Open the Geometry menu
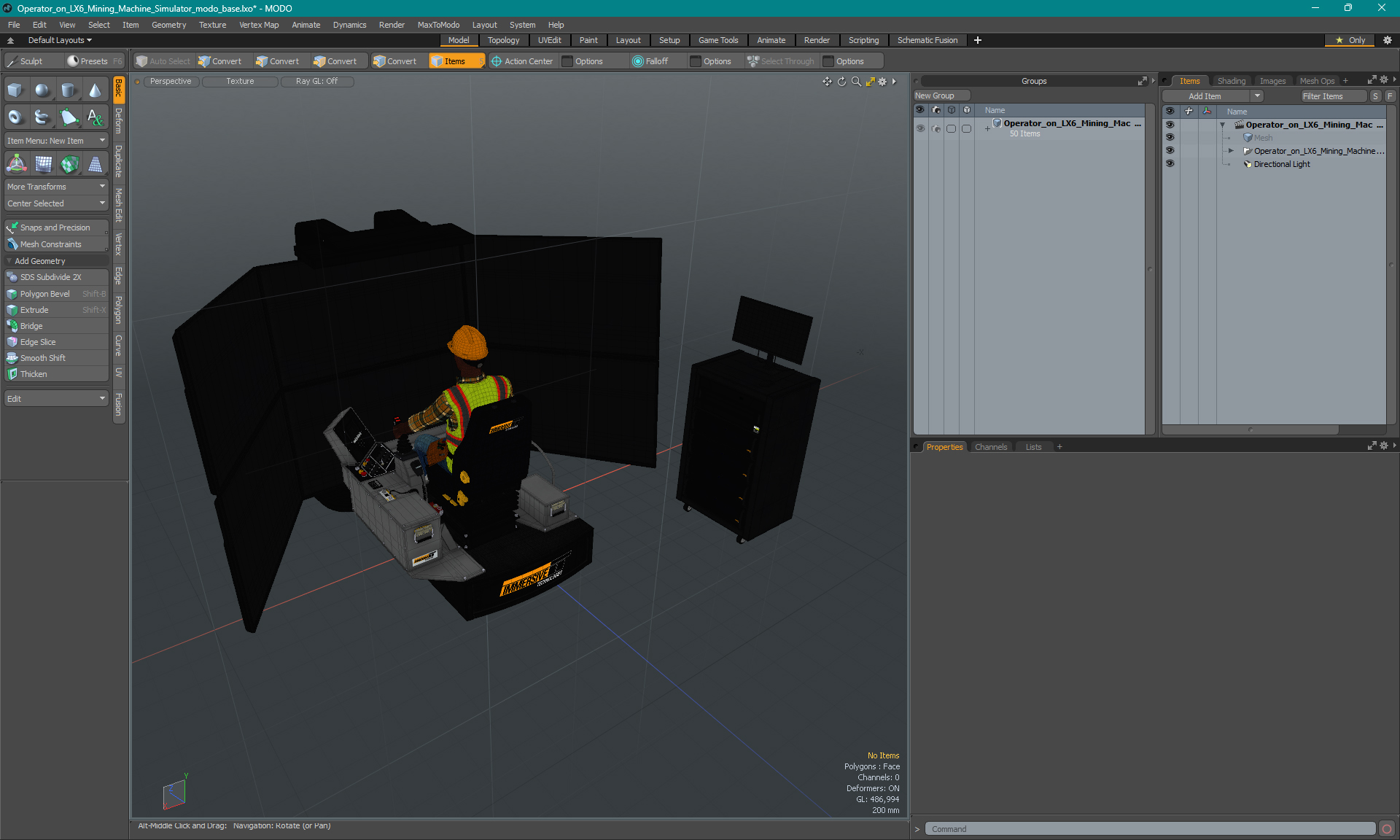This screenshot has height=840, width=1400. pyautogui.click(x=168, y=25)
